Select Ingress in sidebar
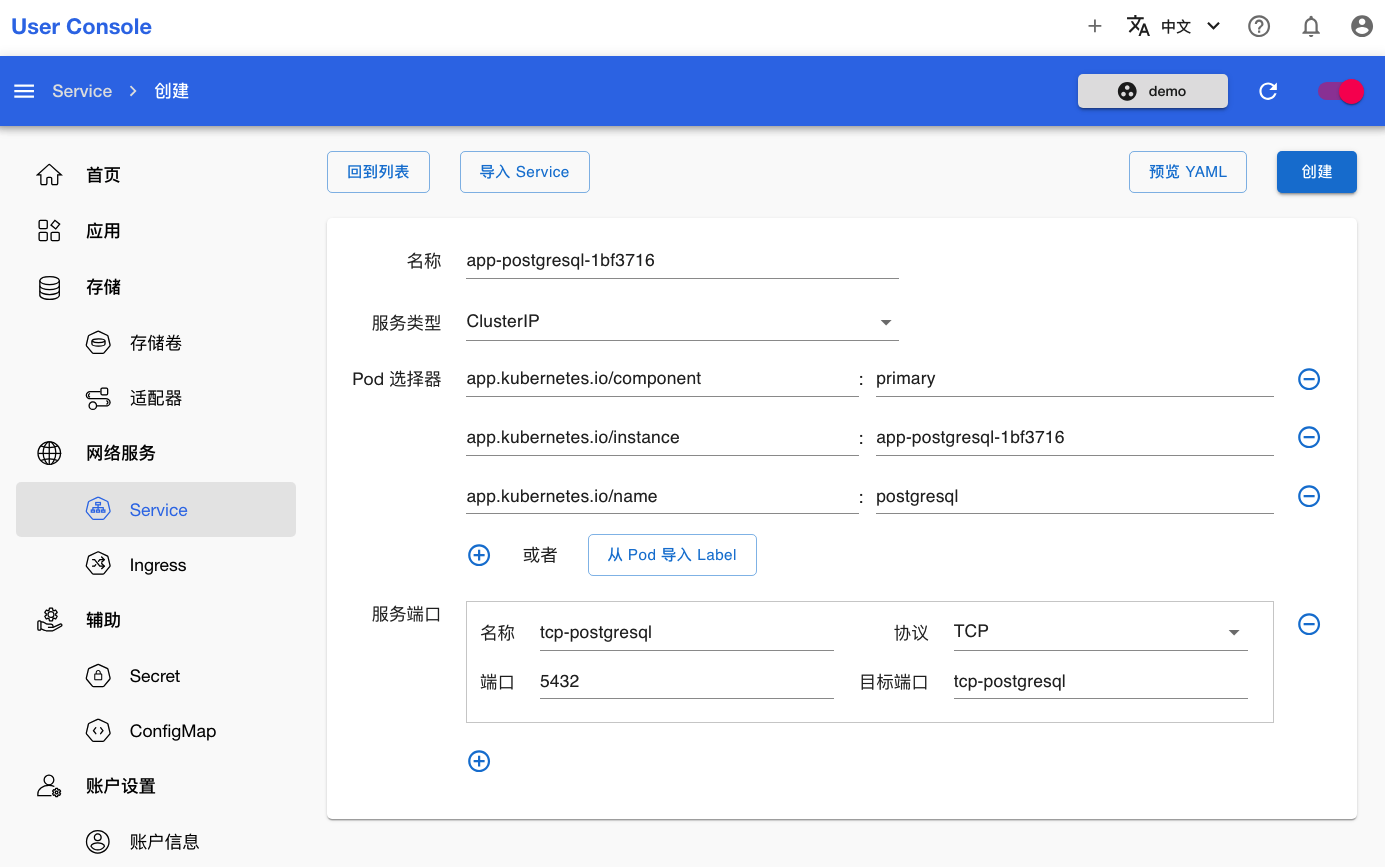Image resolution: width=1385 pixels, height=867 pixels. (x=158, y=565)
